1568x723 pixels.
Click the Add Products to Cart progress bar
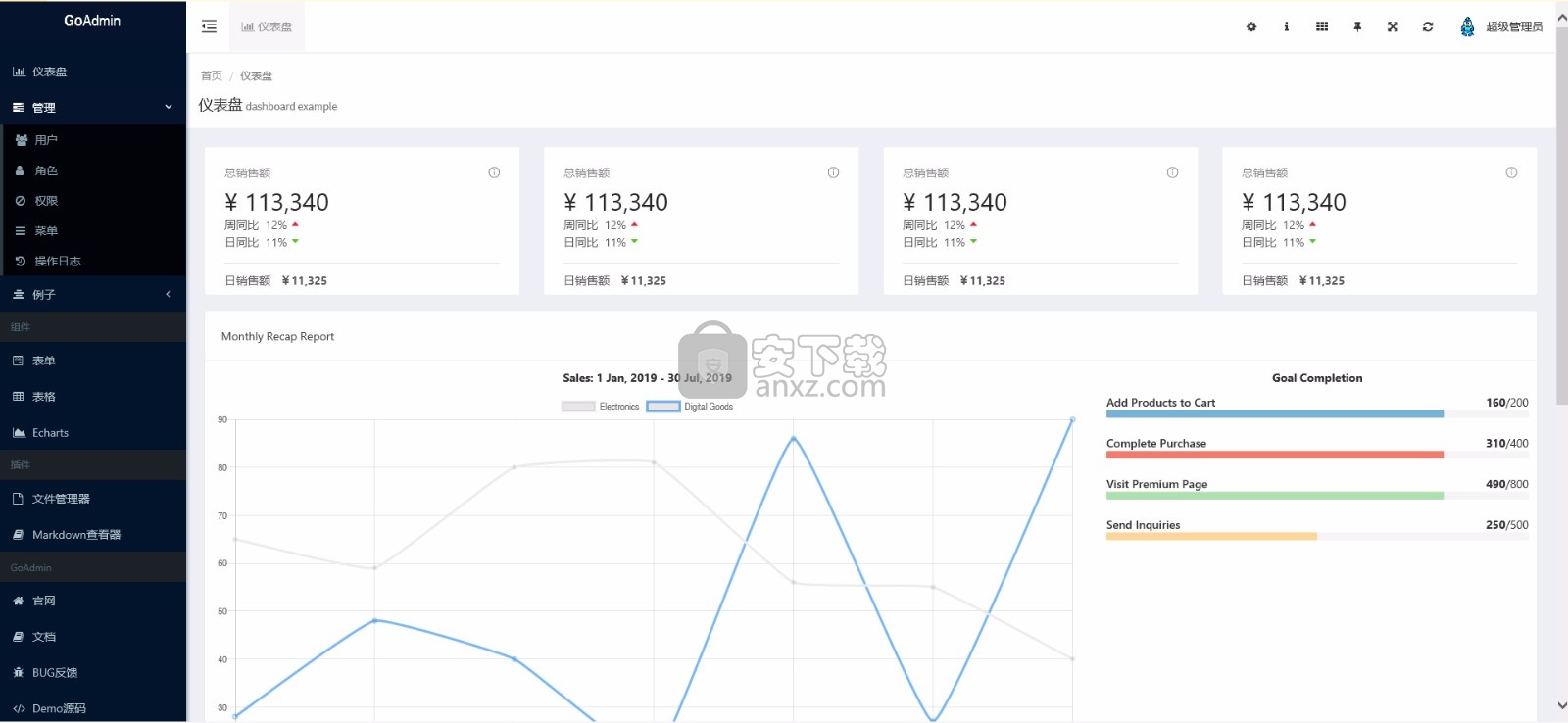point(1317,414)
